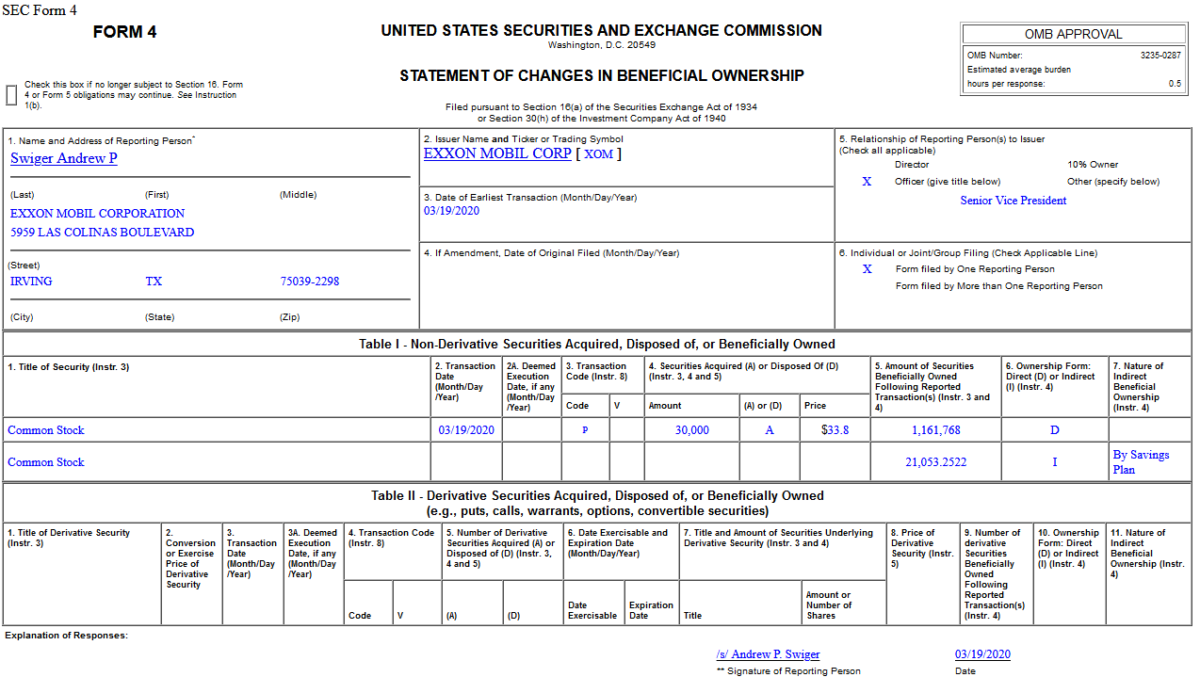
Task: Click the acquired code 'A' cell
Action: pyautogui.click(x=770, y=430)
